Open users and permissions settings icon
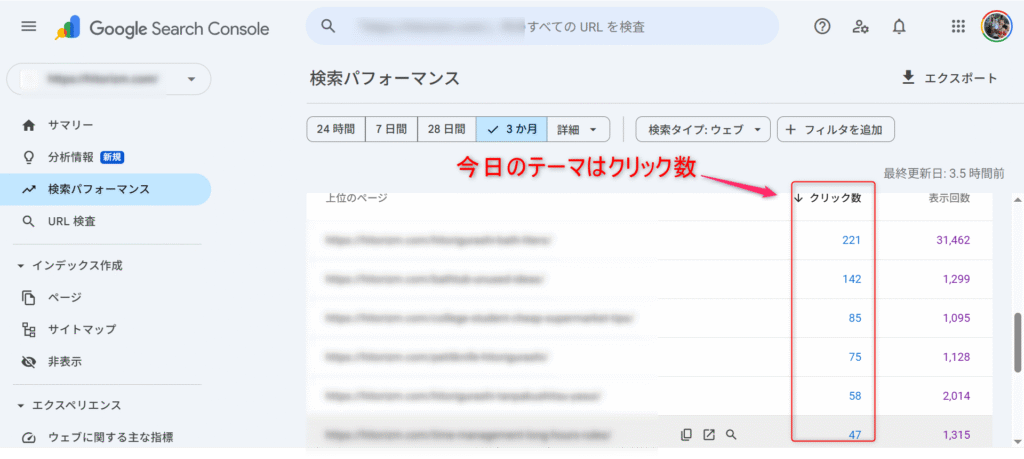 pyautogui.click(x=860, y=27)
